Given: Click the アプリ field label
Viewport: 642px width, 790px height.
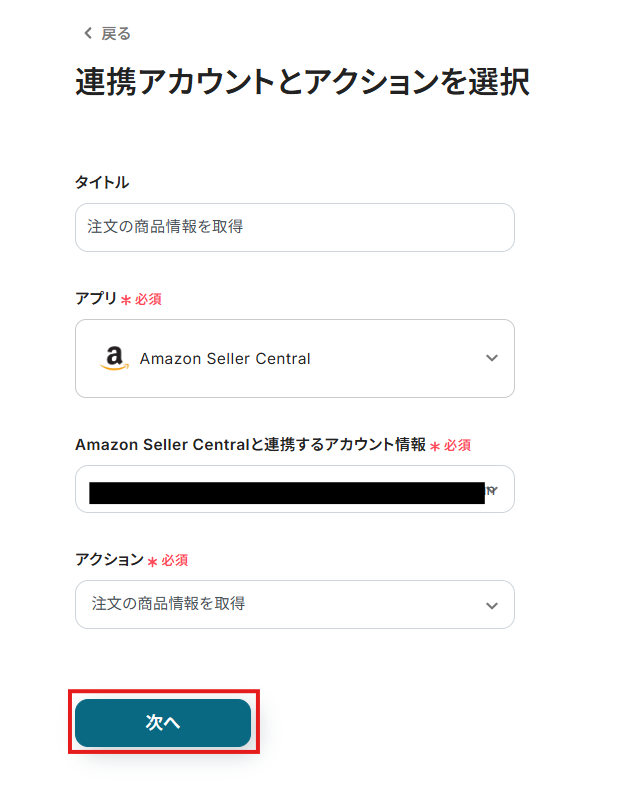Looking at the screenshot, I should point(96,298).
